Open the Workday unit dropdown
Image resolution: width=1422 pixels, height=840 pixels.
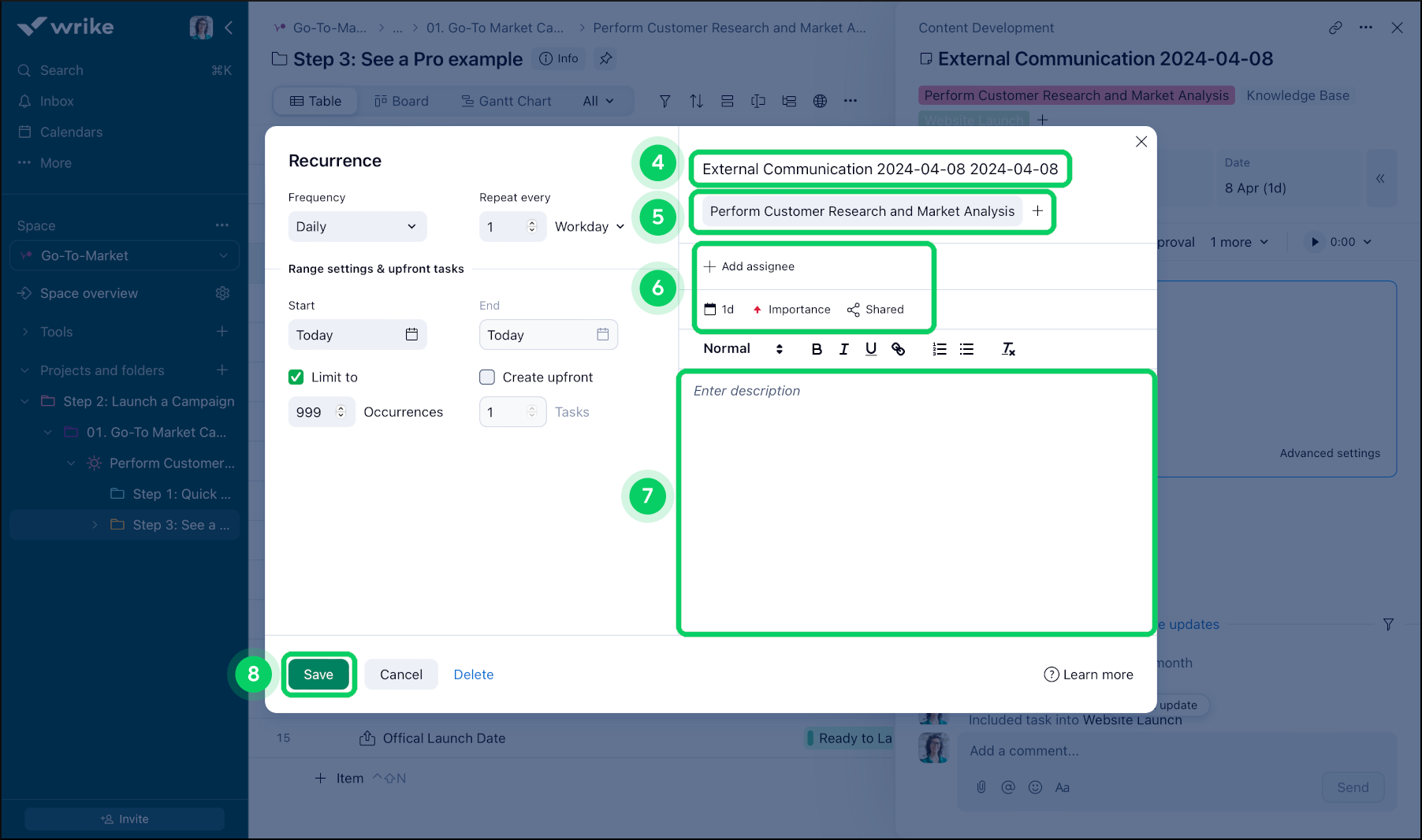click(x=589, y=227)
